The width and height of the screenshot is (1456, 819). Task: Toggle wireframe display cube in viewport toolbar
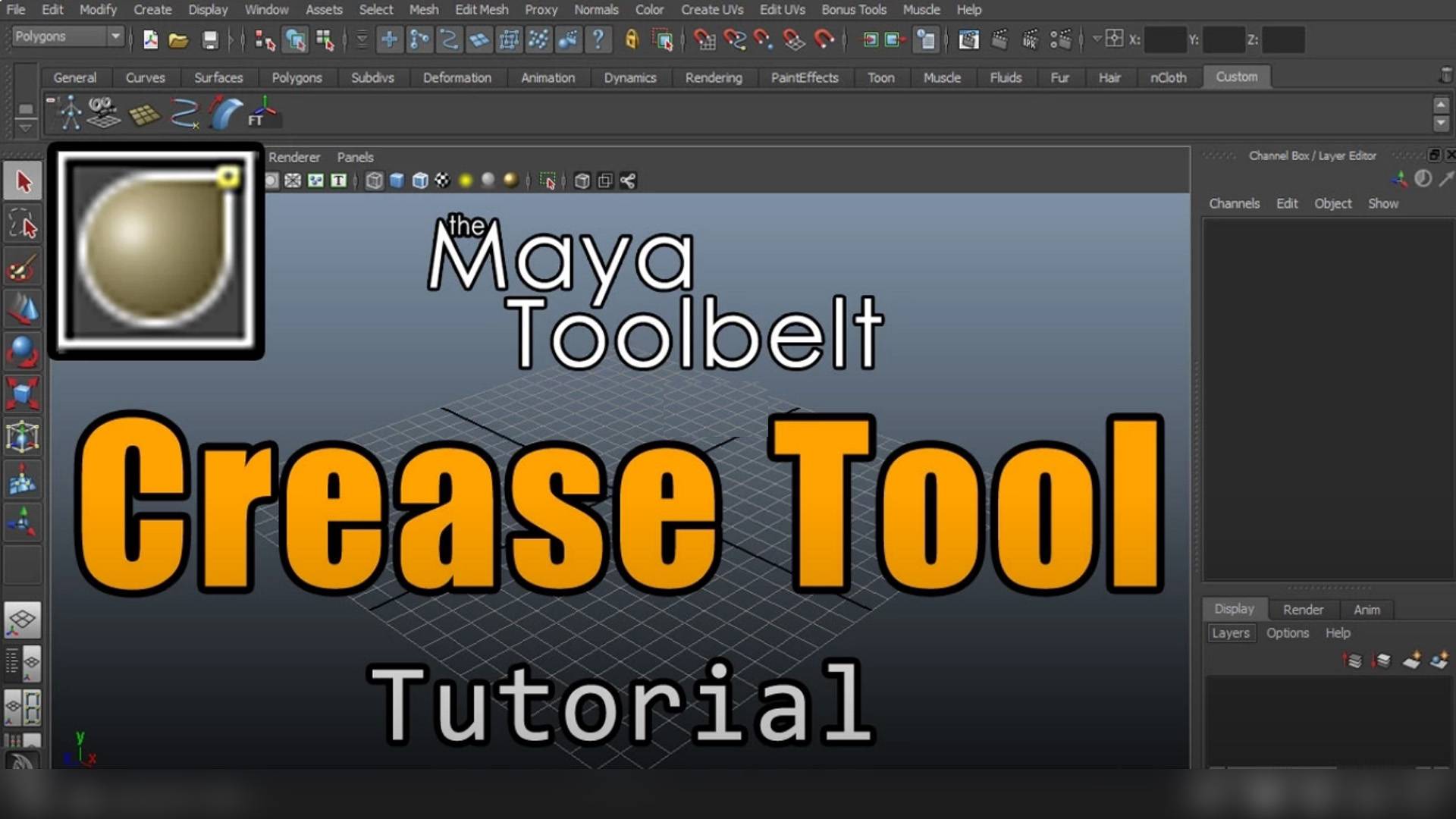(374, 180)
